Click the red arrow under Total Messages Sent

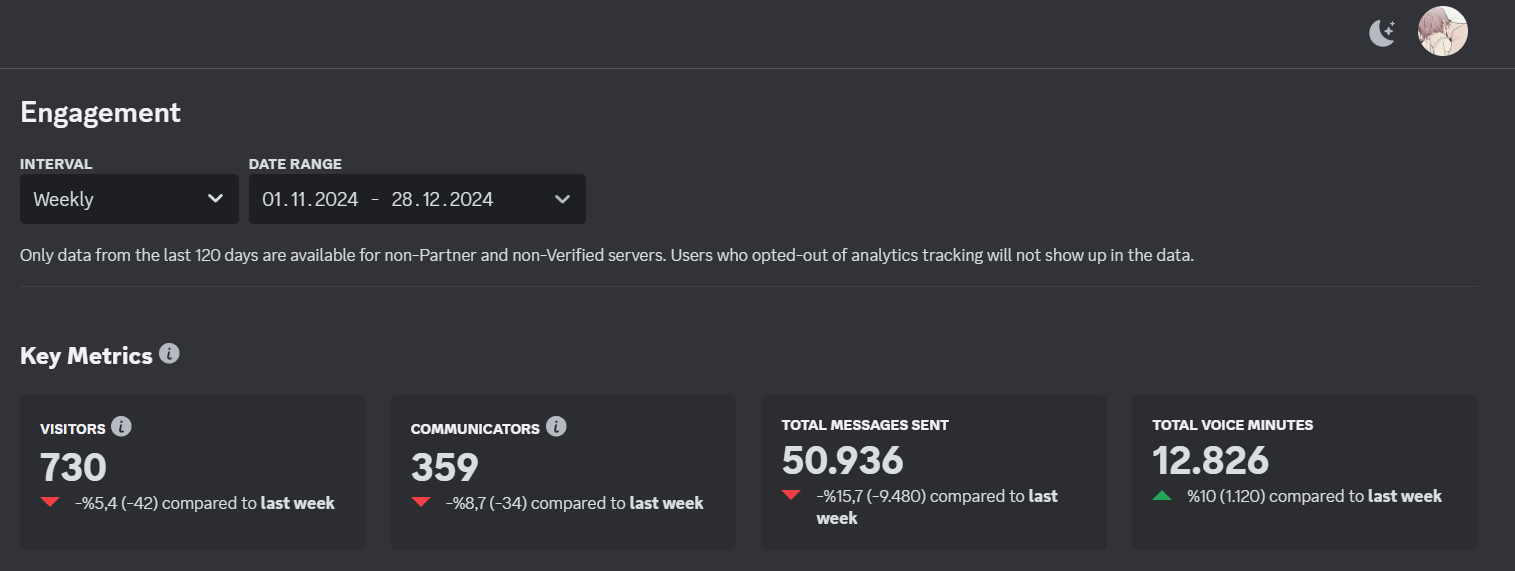point(792,495)
